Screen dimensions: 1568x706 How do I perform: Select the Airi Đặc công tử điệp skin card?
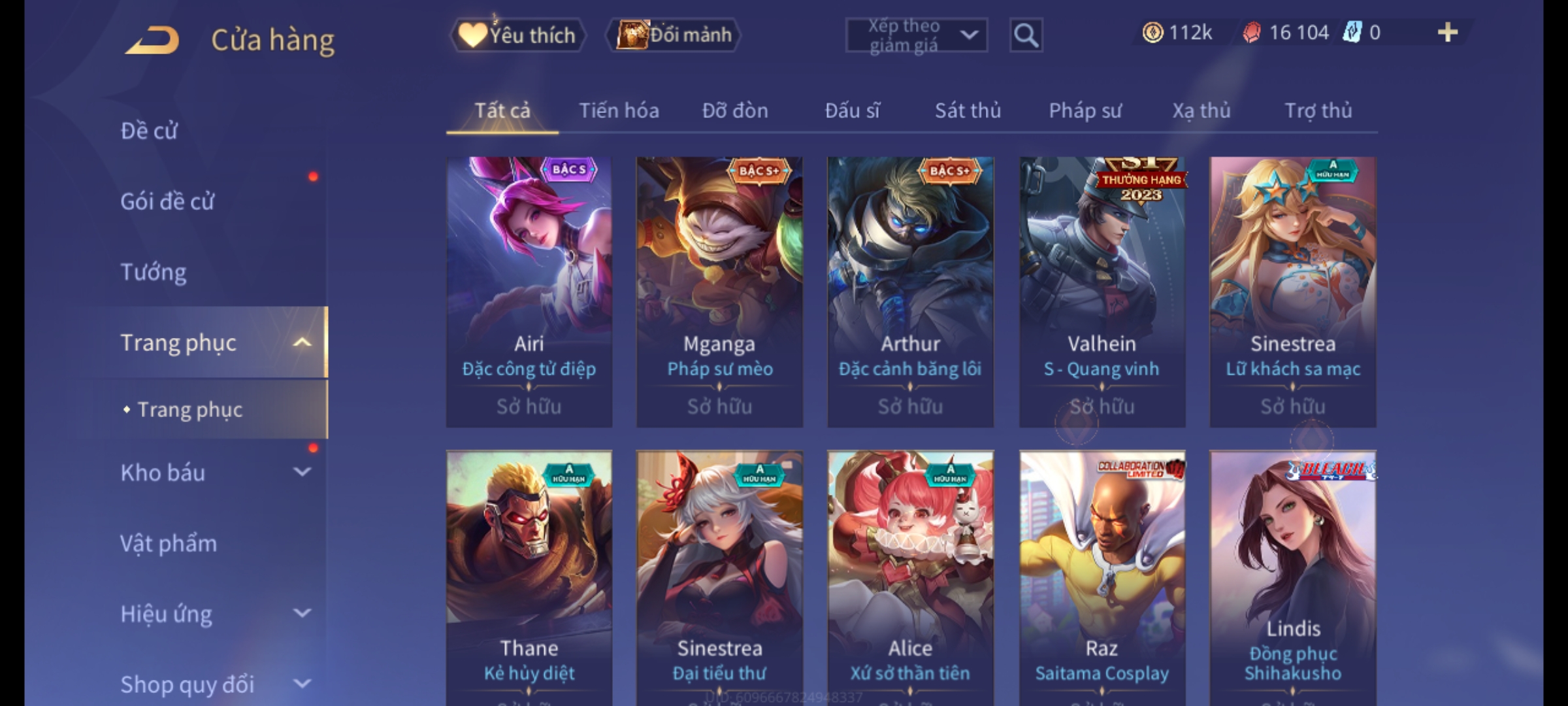click(529, 292)
